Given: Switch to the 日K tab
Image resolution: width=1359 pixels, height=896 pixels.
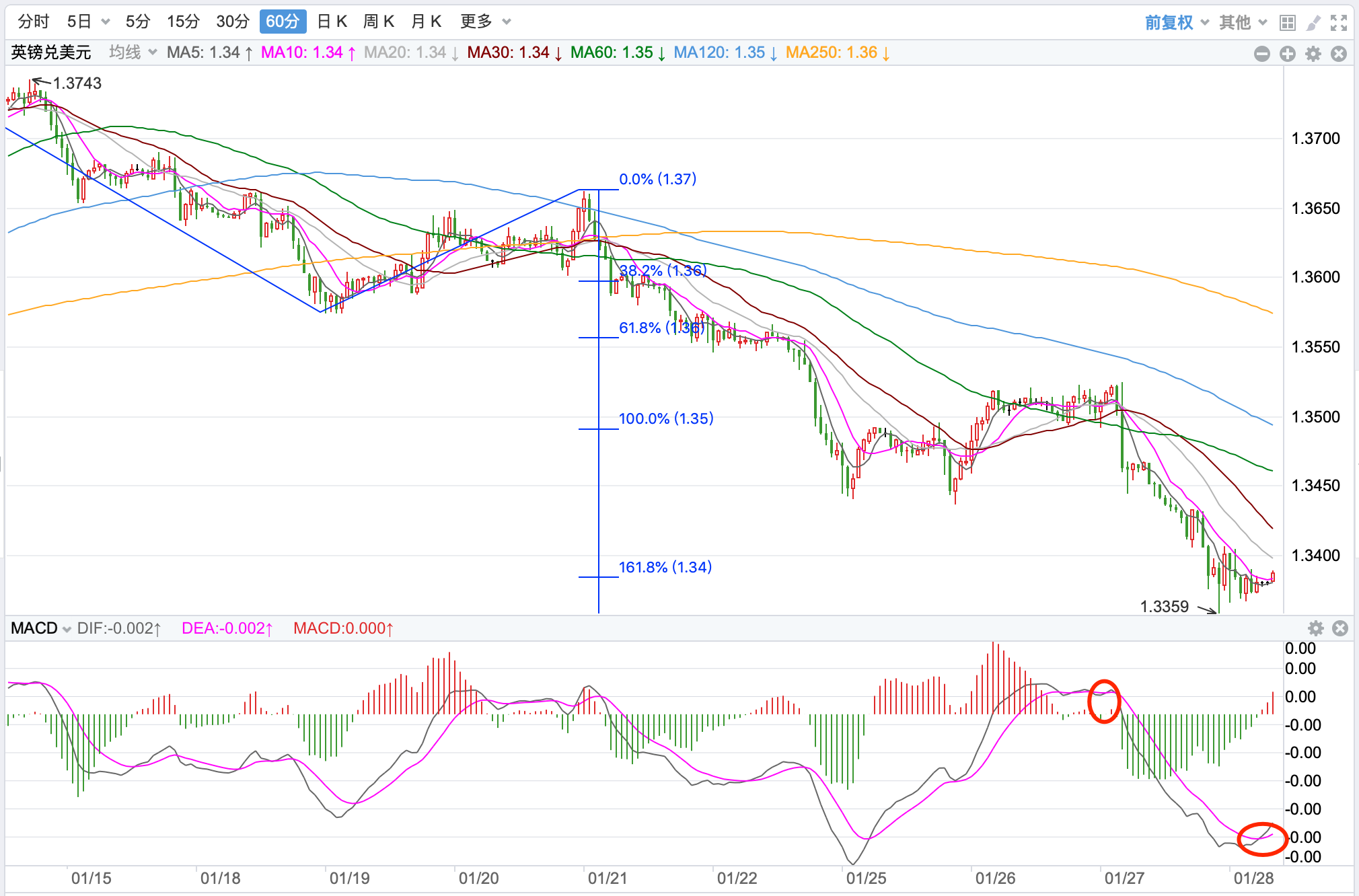Looking at the screenshot, I should [x=332, y=22].
